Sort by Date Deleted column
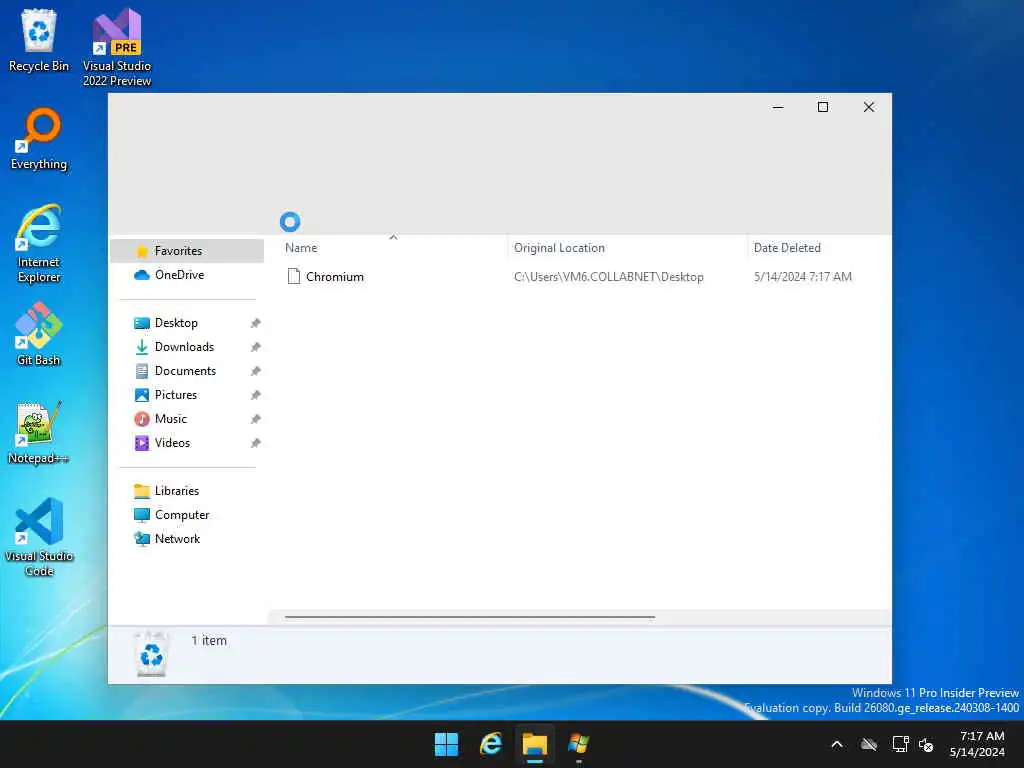1024x768 pixels. click(x=787, y=248)
